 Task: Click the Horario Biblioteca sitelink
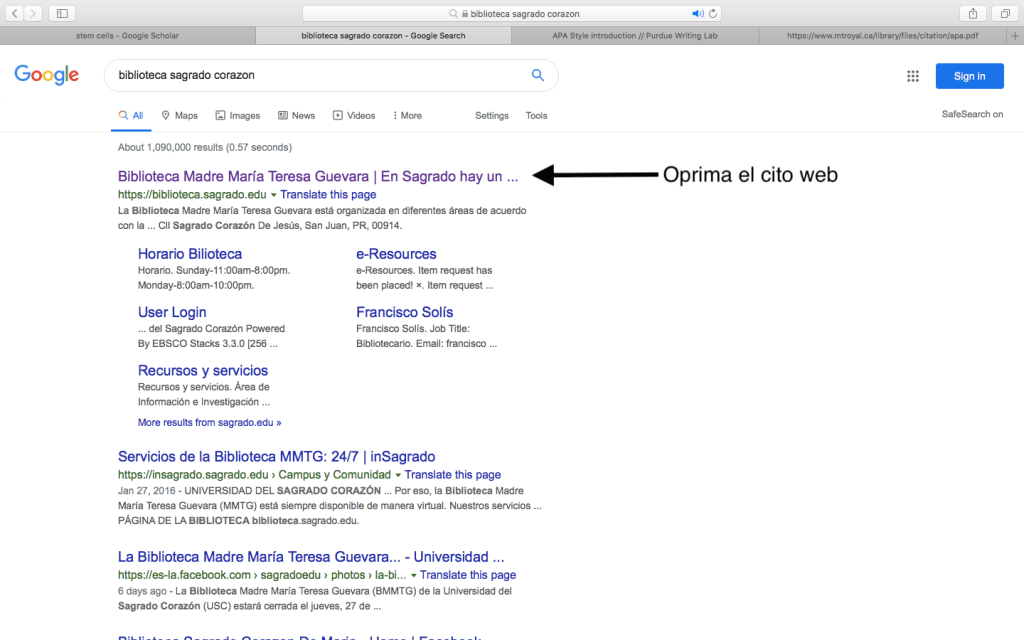click(x=190, y=254)
